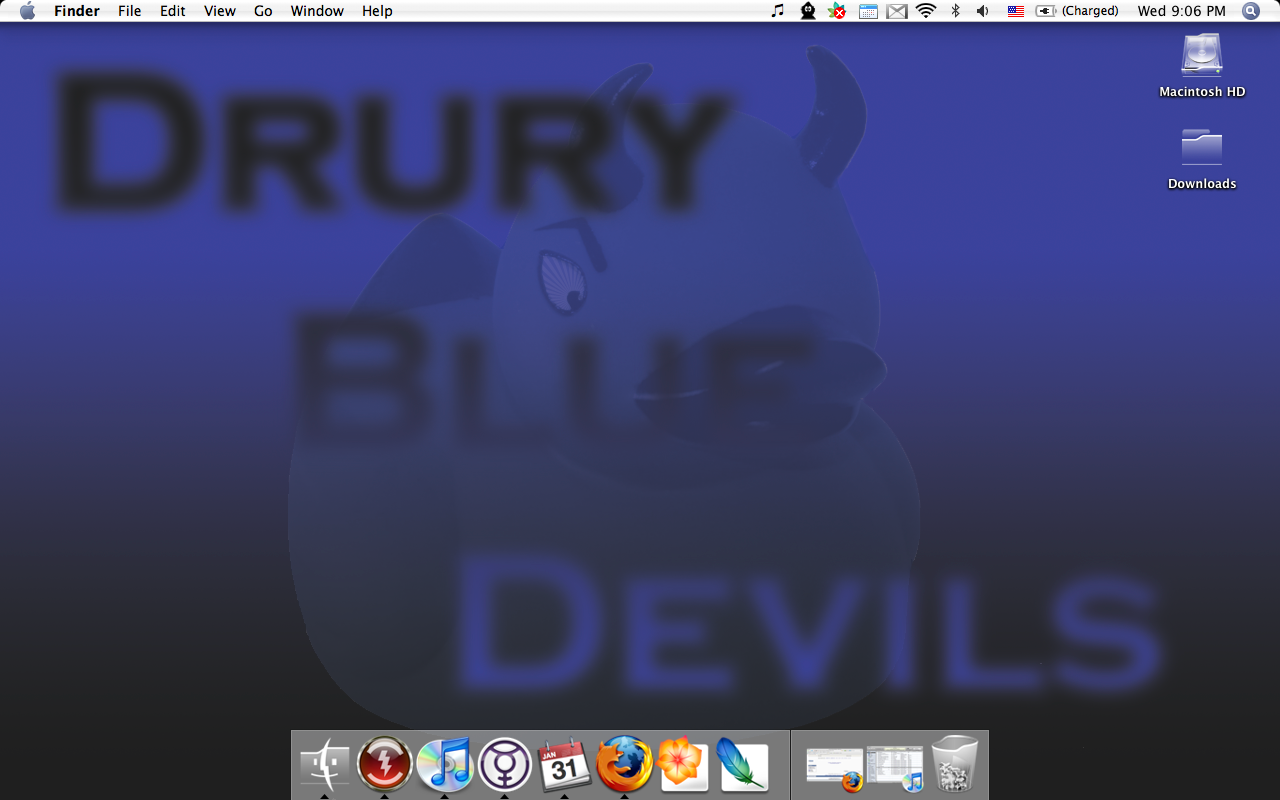This screenshot has width=1280, height=800.
Task: Open the Window menu
Action: pos(317,11)
